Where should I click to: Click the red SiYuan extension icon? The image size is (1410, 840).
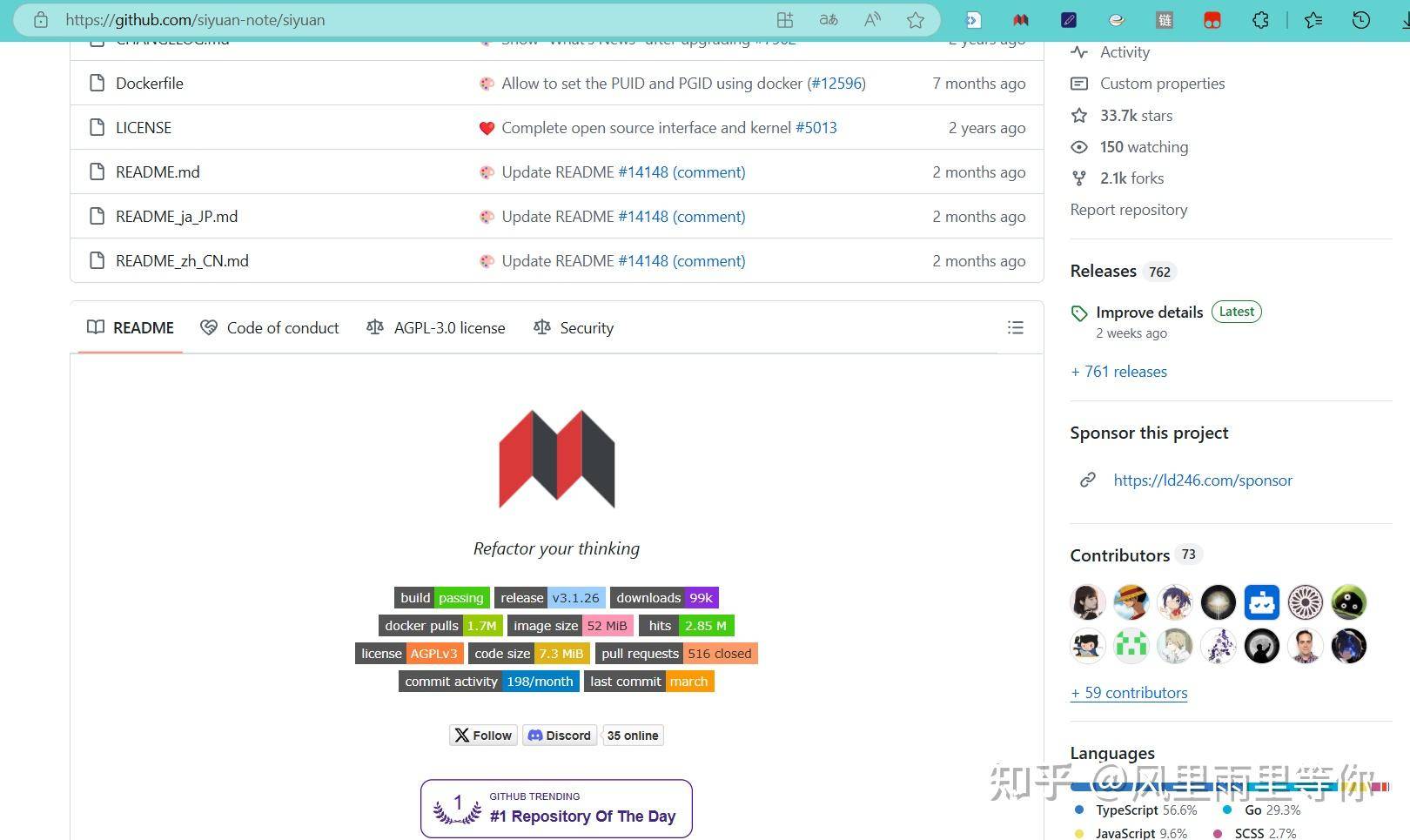click(x=1021, y=19)
